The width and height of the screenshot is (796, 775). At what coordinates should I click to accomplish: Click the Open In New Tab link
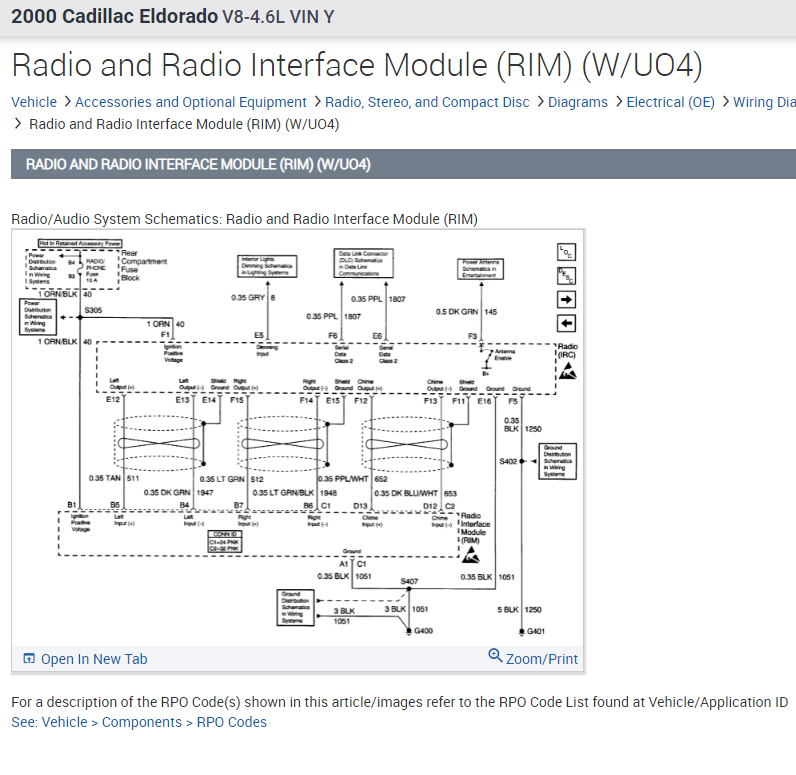click(x=94, y=659)
